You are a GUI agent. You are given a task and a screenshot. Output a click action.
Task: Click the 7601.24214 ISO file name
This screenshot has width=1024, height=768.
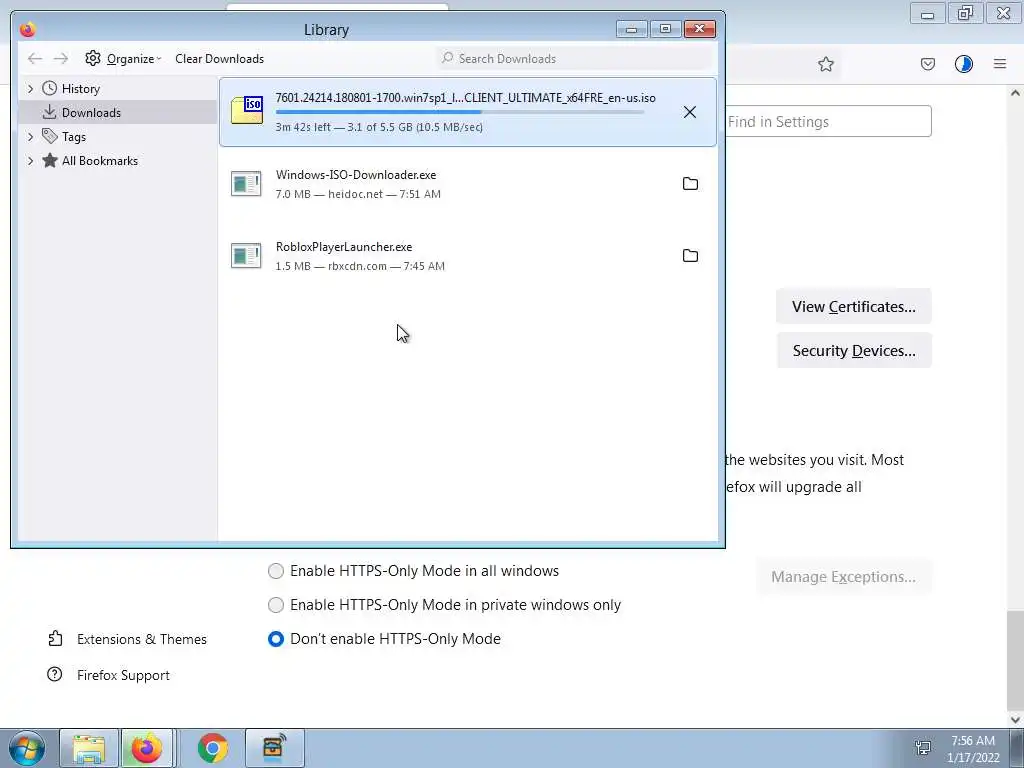pos(466,98)
